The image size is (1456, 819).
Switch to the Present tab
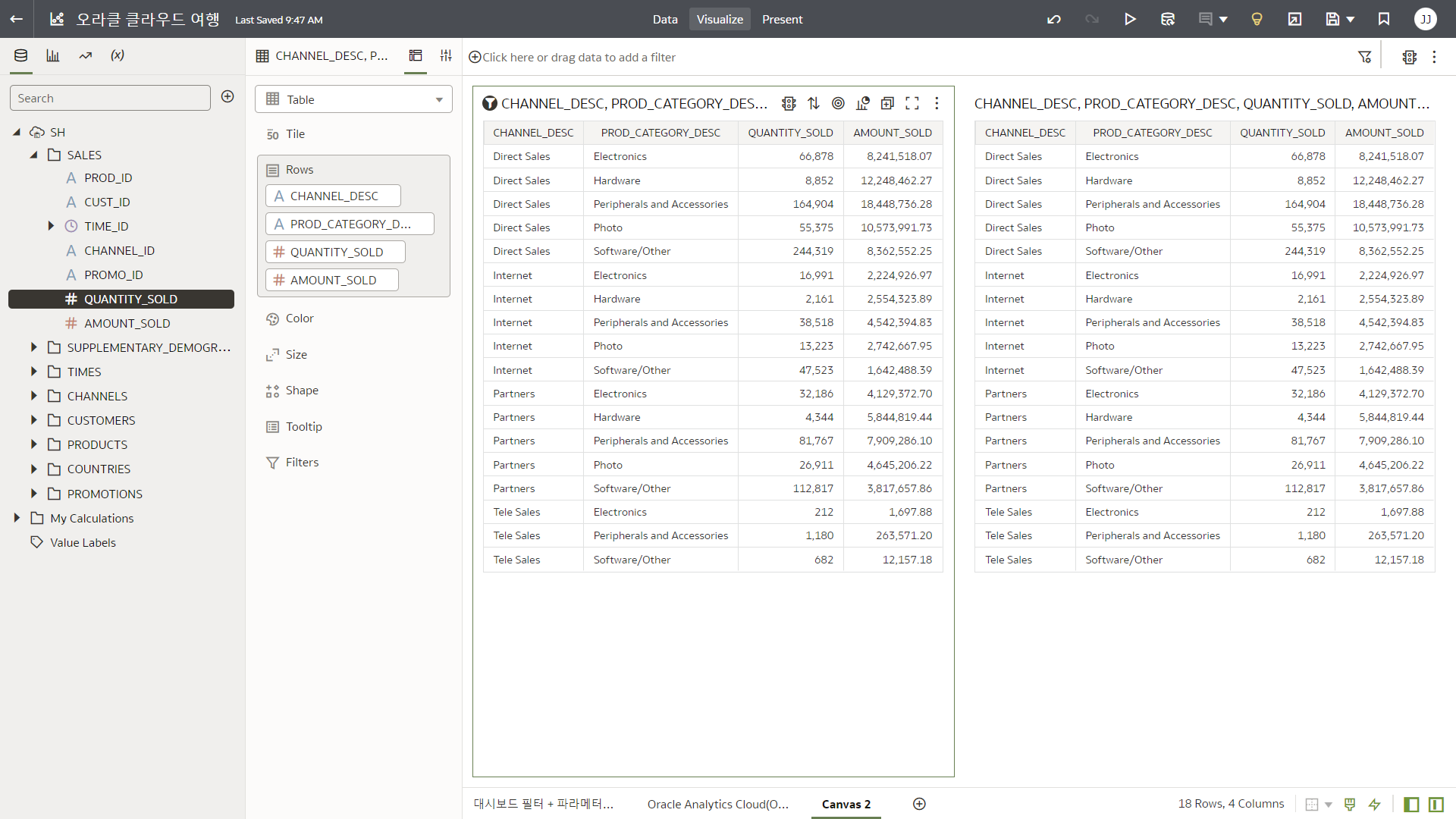(x=782, y=19)
